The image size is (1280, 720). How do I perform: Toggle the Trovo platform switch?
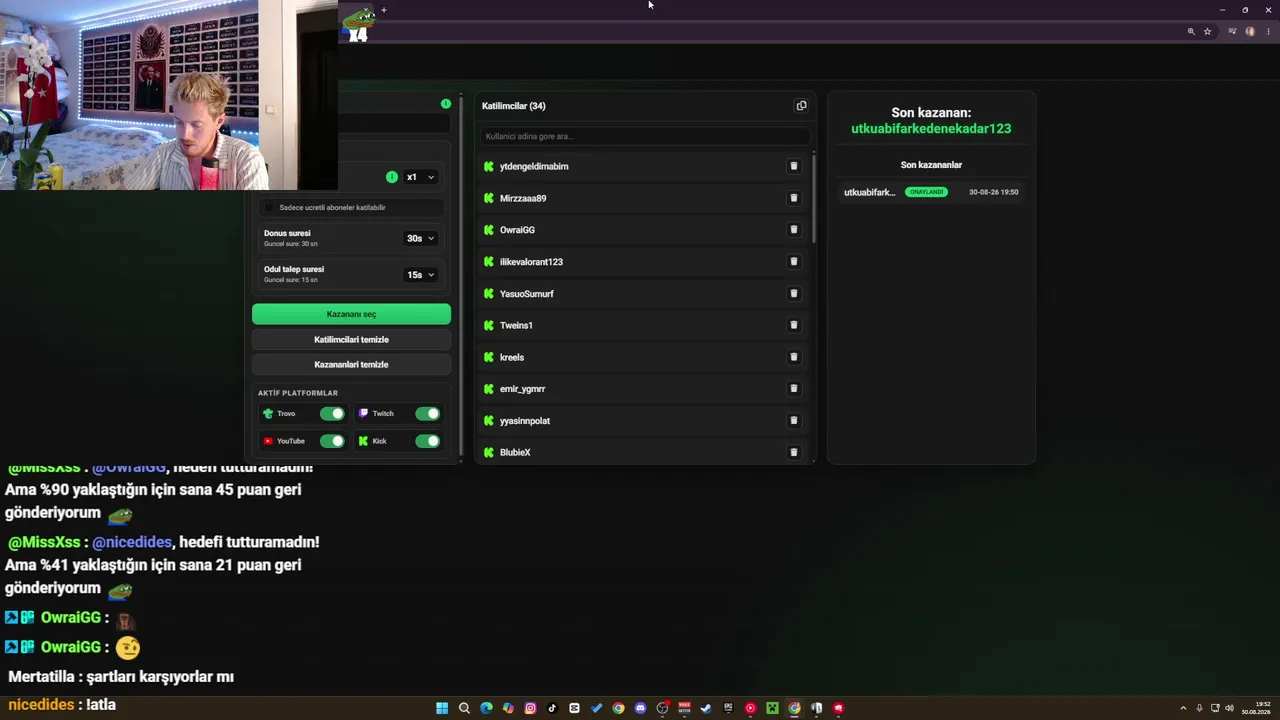(x=332, y=414)
